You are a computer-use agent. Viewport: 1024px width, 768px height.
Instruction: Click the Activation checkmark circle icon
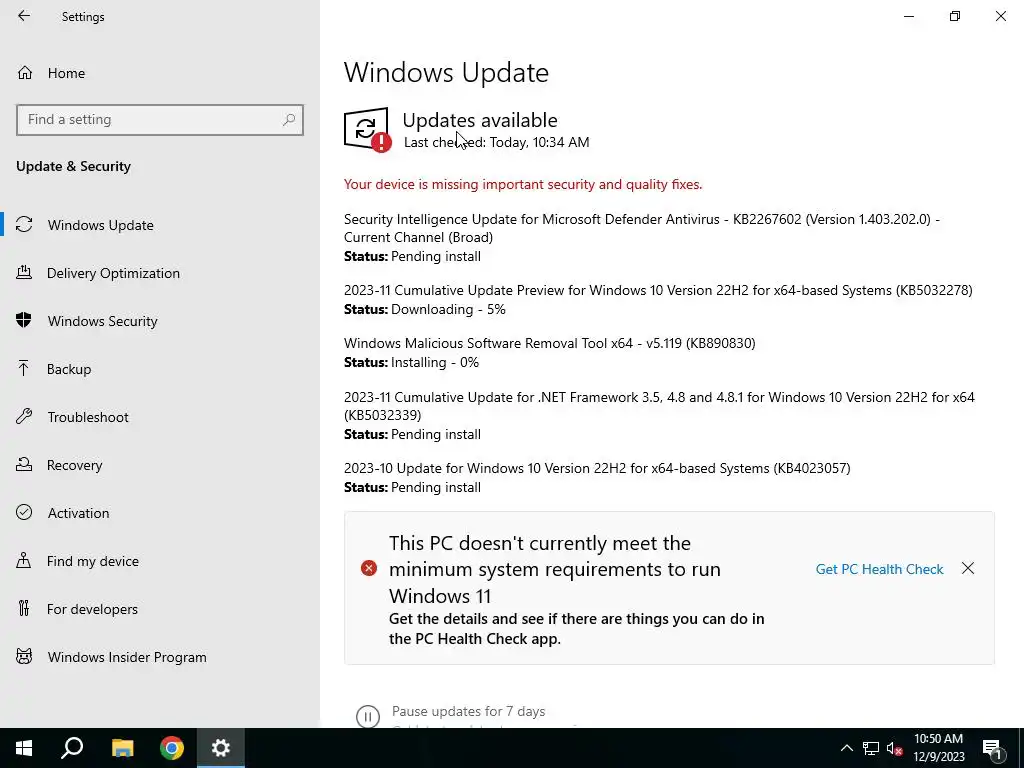[x=24, y=512]
